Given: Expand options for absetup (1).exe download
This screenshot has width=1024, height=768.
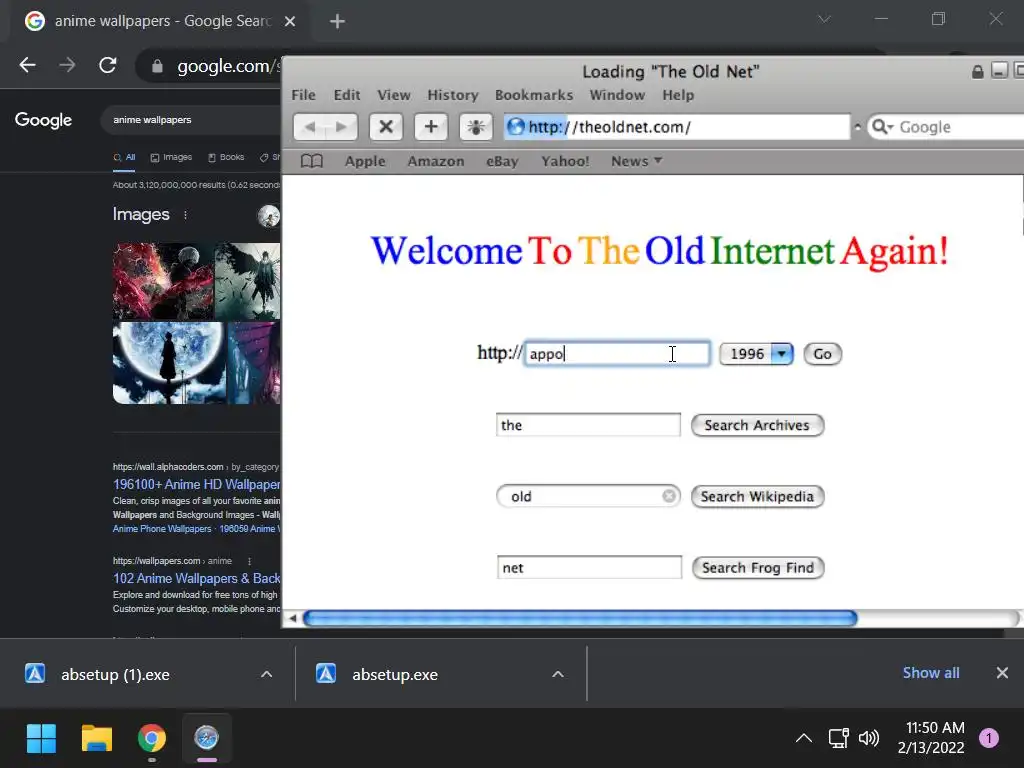Looking at the screenshot, I should point(266,674).
